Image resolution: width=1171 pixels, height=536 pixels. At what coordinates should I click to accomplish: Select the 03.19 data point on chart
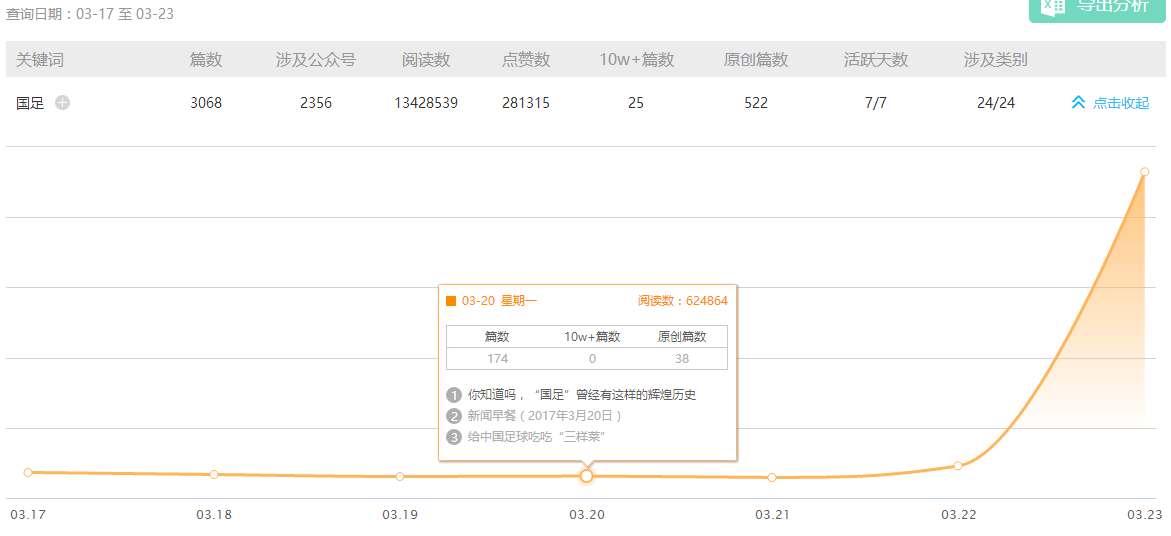pos(400,476)
